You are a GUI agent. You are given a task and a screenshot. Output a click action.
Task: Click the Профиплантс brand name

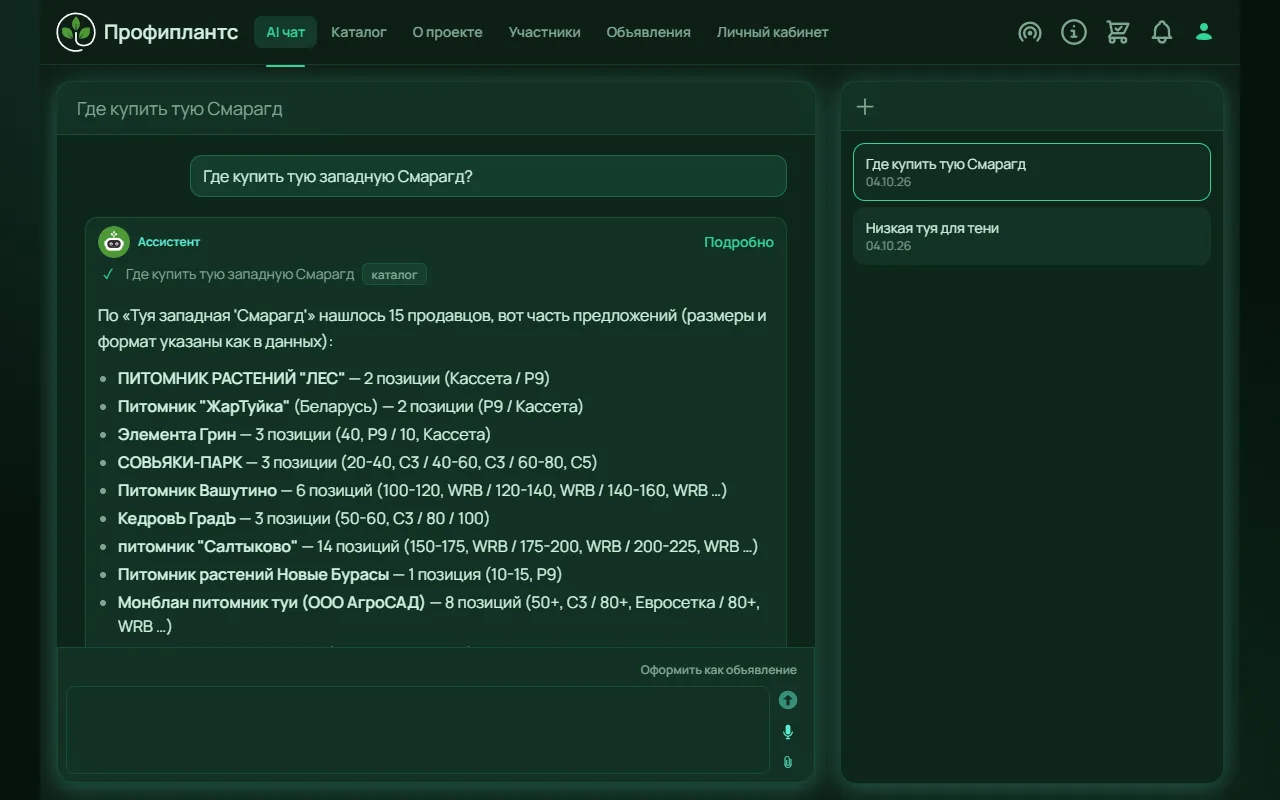click(x=171, y=32)
